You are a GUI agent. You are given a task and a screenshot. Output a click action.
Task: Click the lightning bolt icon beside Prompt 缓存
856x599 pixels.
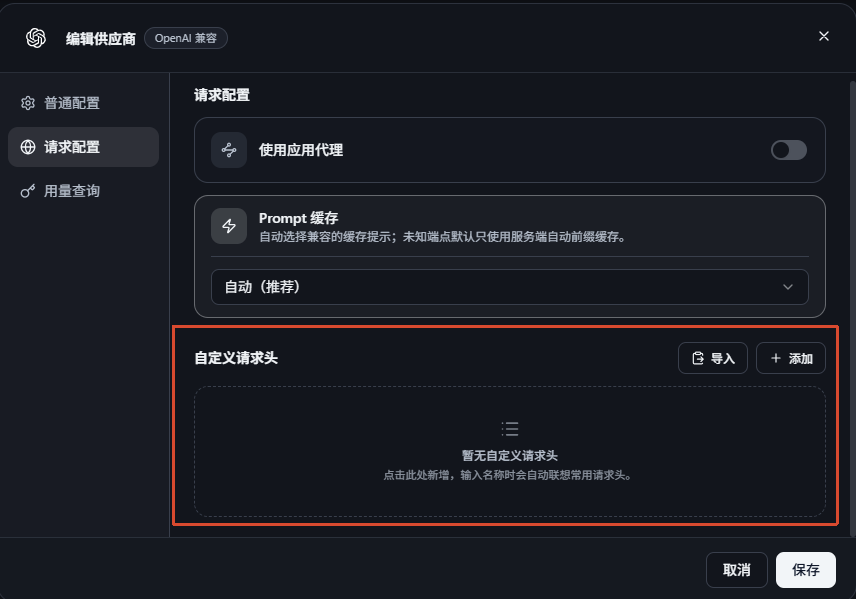point(229,226)
